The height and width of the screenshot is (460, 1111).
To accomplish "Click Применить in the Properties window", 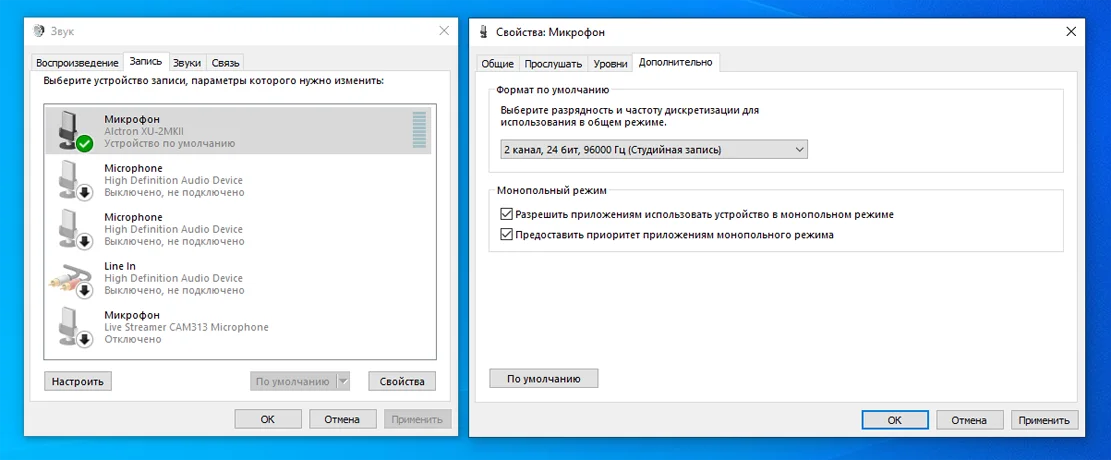I will [x=1044, y=420].
